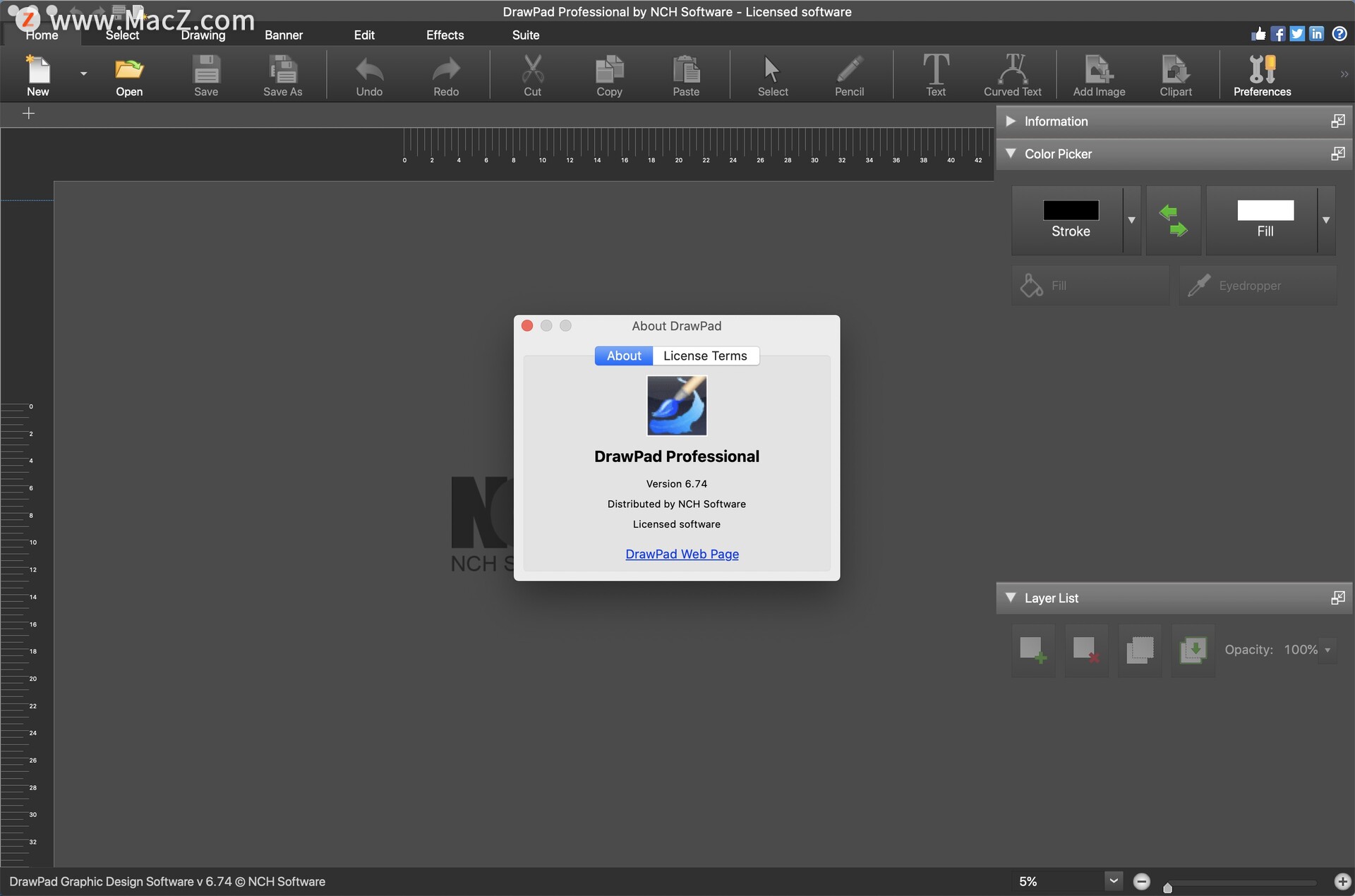Click the white Fill color swatch
The image size is (1355, 896).
click(x=1265, y=210)
